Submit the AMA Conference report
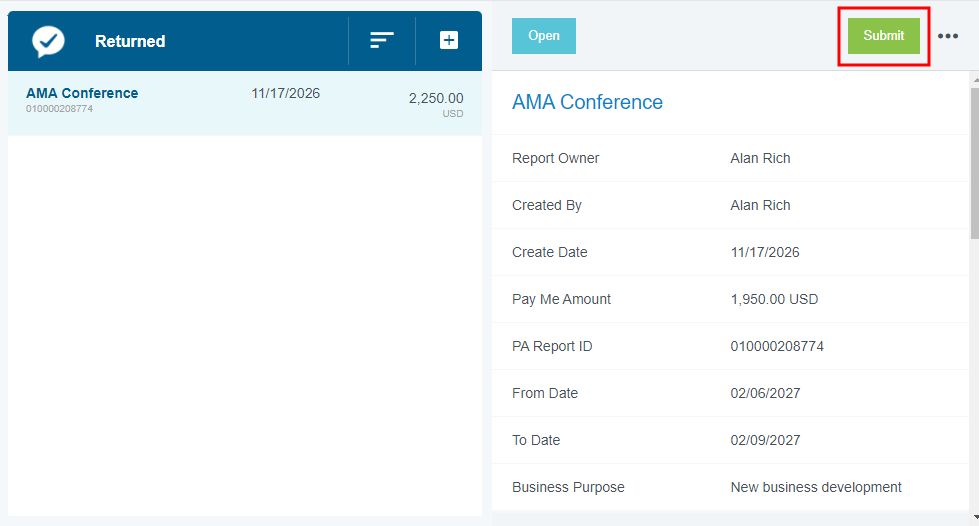 click(883, 36)
